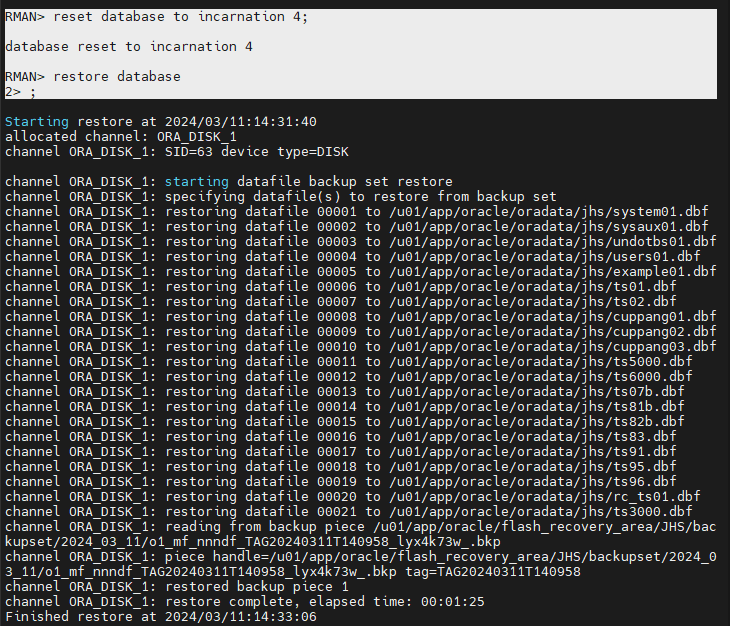
Task: Click the rc_ts01.dbf datafile 00020 line
Action: [353, 496]
